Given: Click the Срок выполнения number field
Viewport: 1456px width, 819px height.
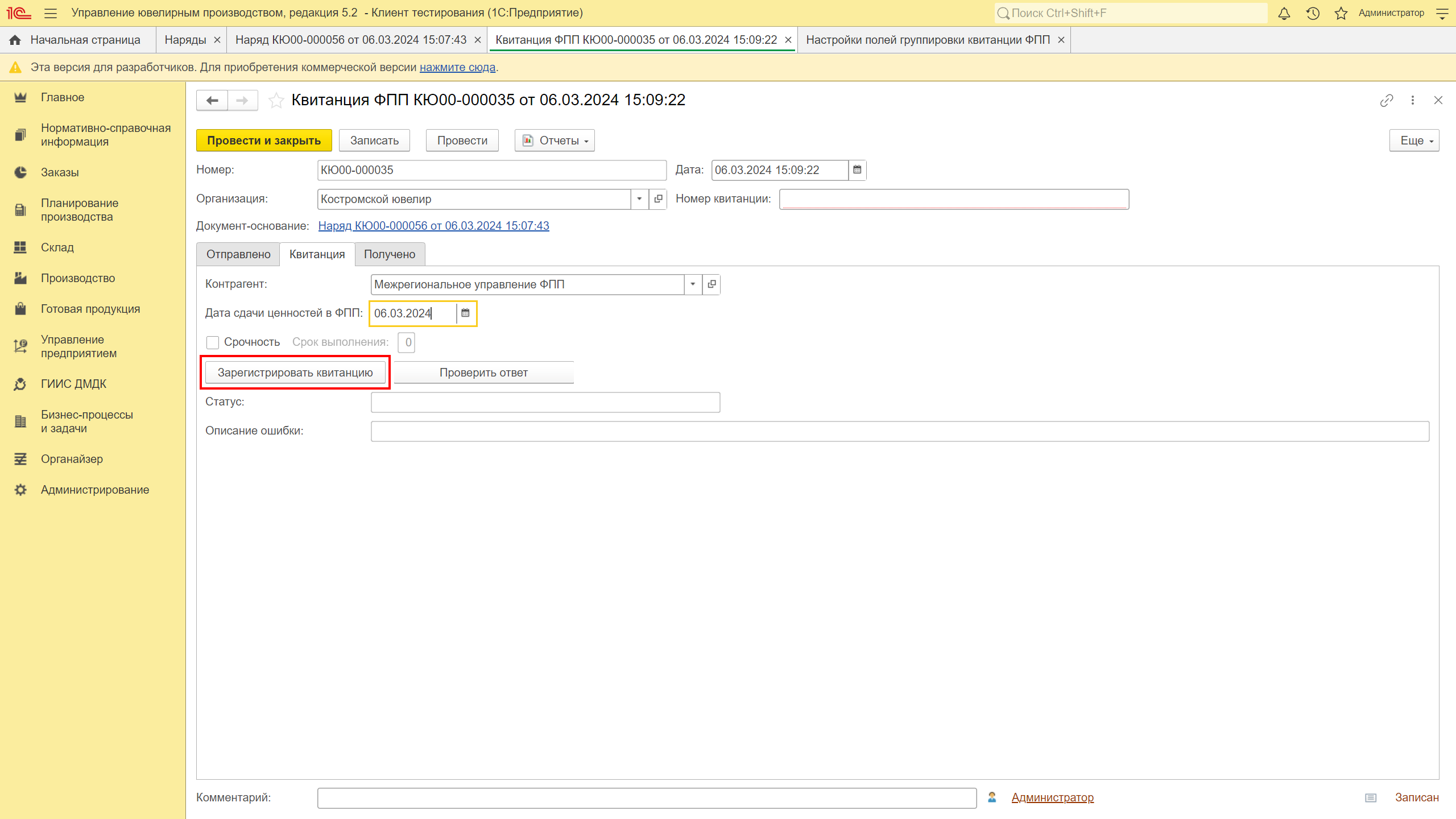Looking at the screenshot, I should click(406, 342).
